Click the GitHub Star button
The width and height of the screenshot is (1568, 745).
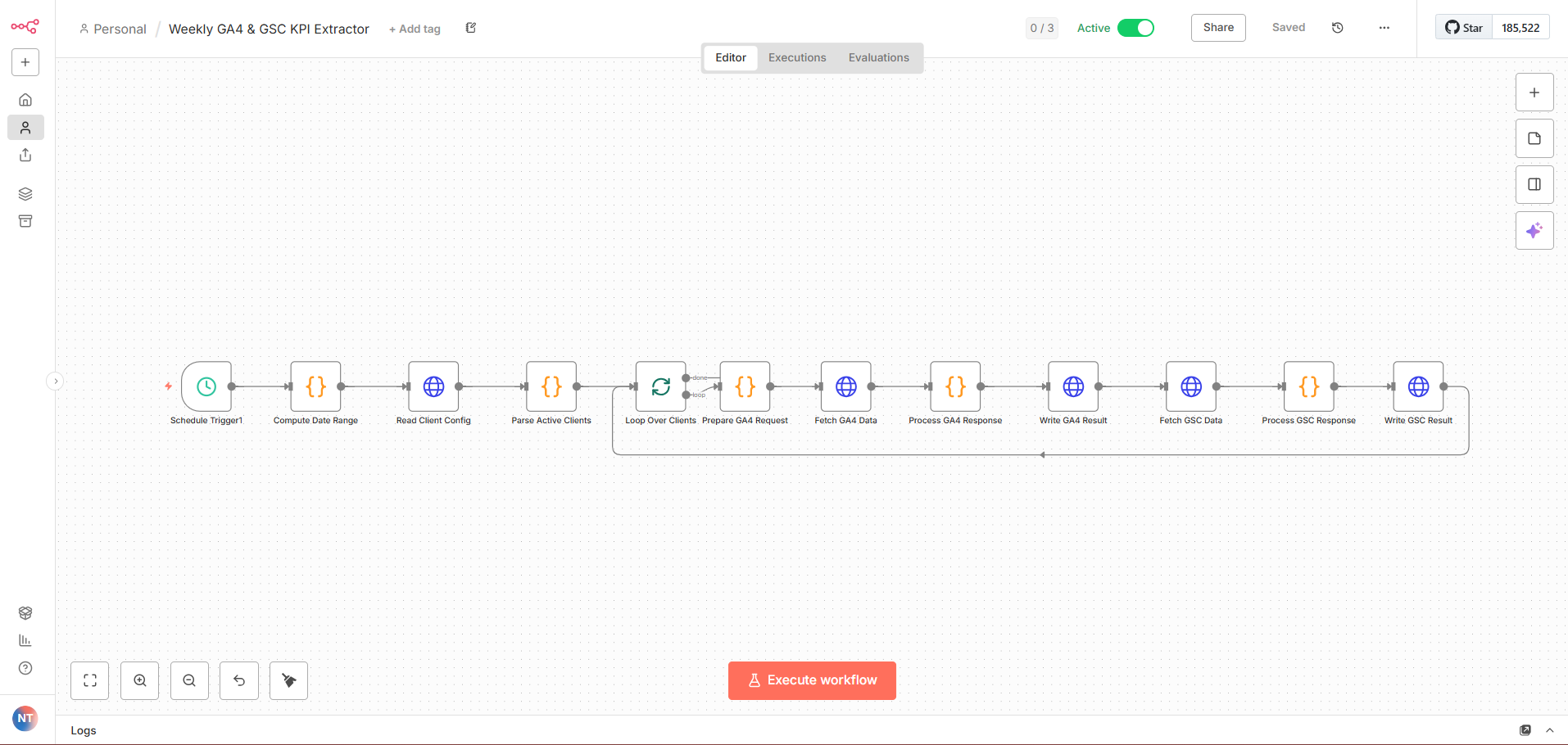coord(1464,28)
